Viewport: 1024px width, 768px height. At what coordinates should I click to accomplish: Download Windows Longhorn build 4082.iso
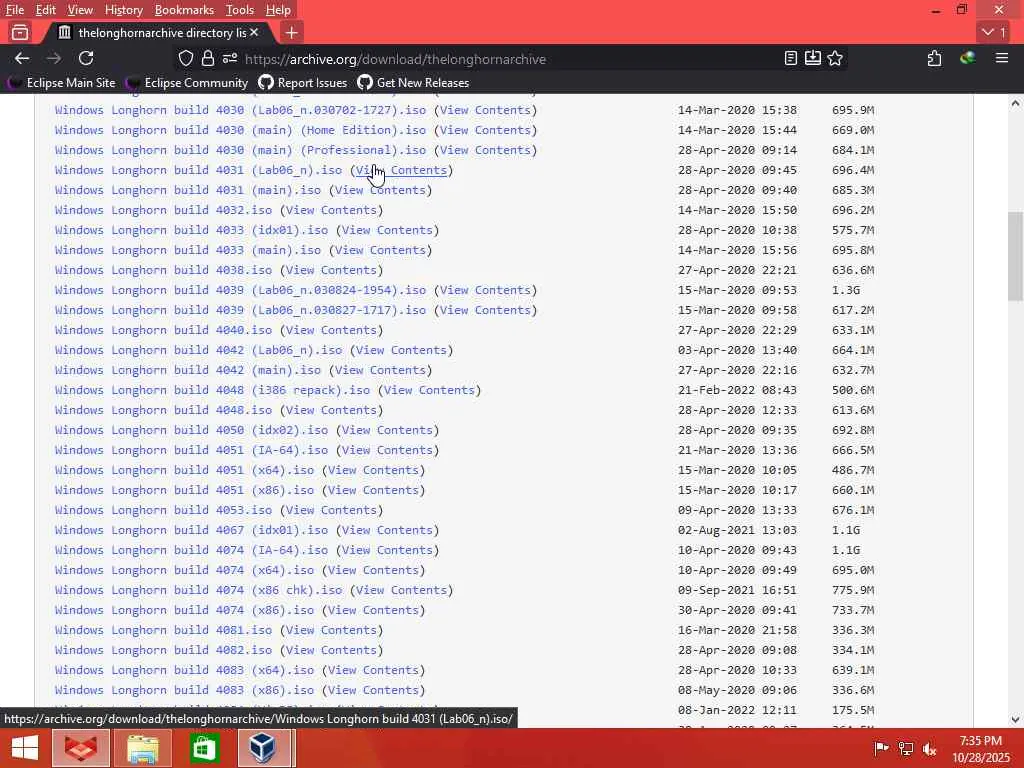click(163, 650)
